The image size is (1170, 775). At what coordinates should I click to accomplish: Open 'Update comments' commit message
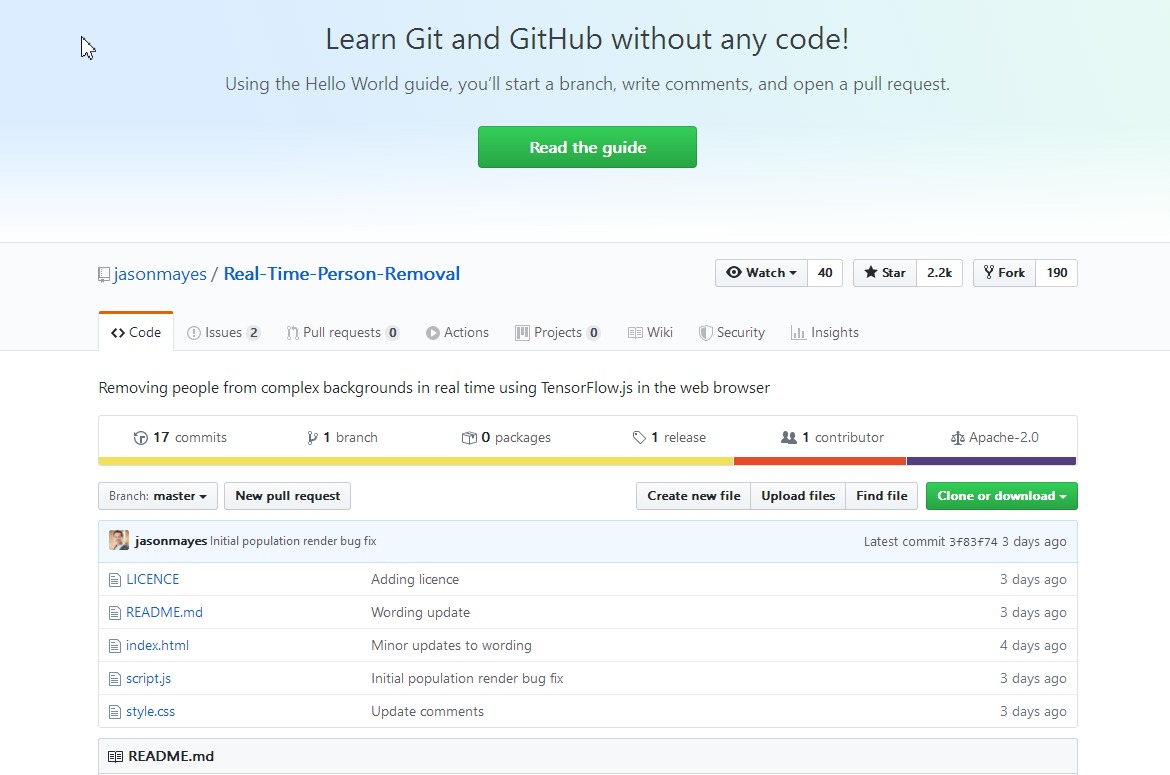428,712
